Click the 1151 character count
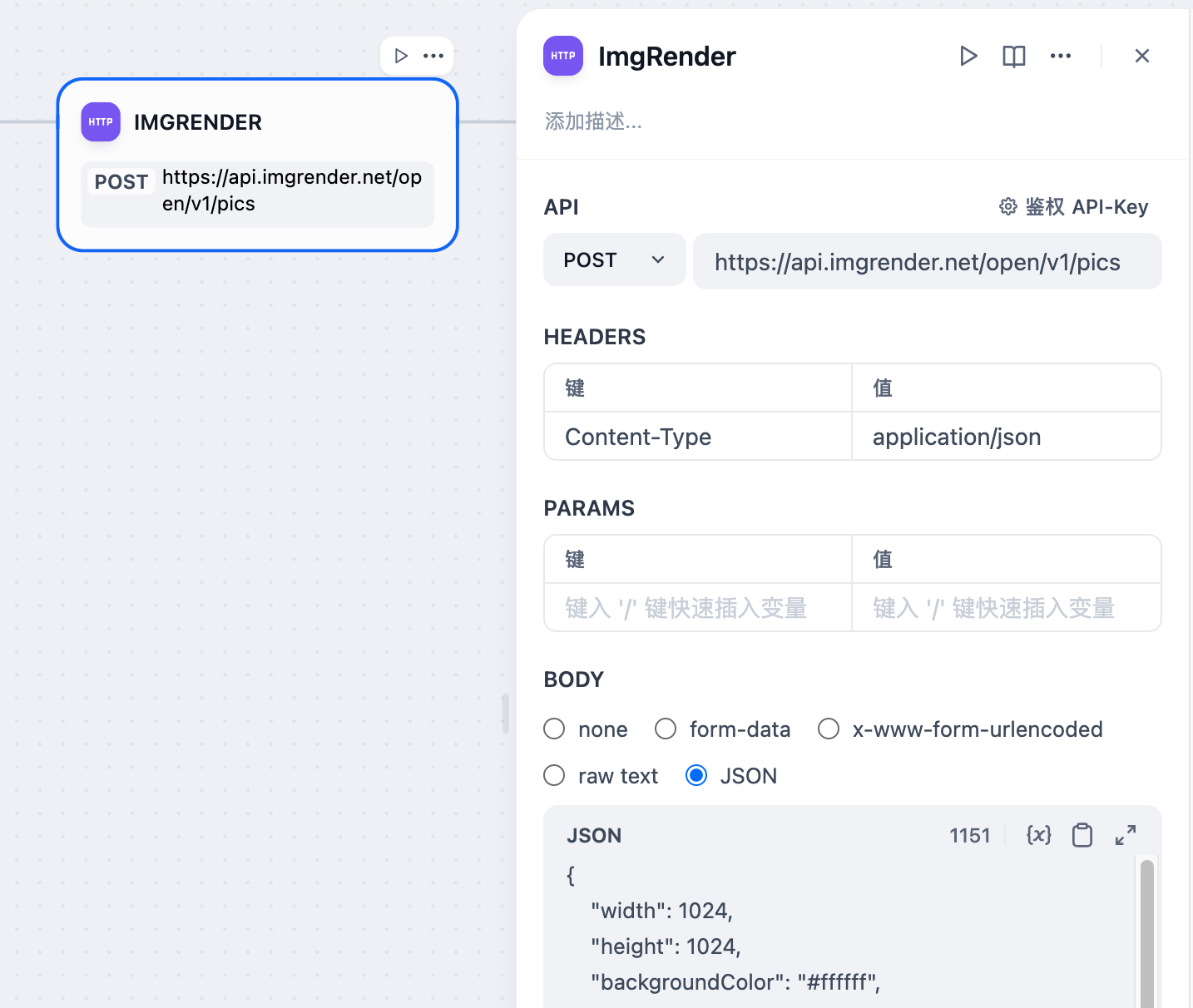1193x1008 pixels. (x=970, y=836)
